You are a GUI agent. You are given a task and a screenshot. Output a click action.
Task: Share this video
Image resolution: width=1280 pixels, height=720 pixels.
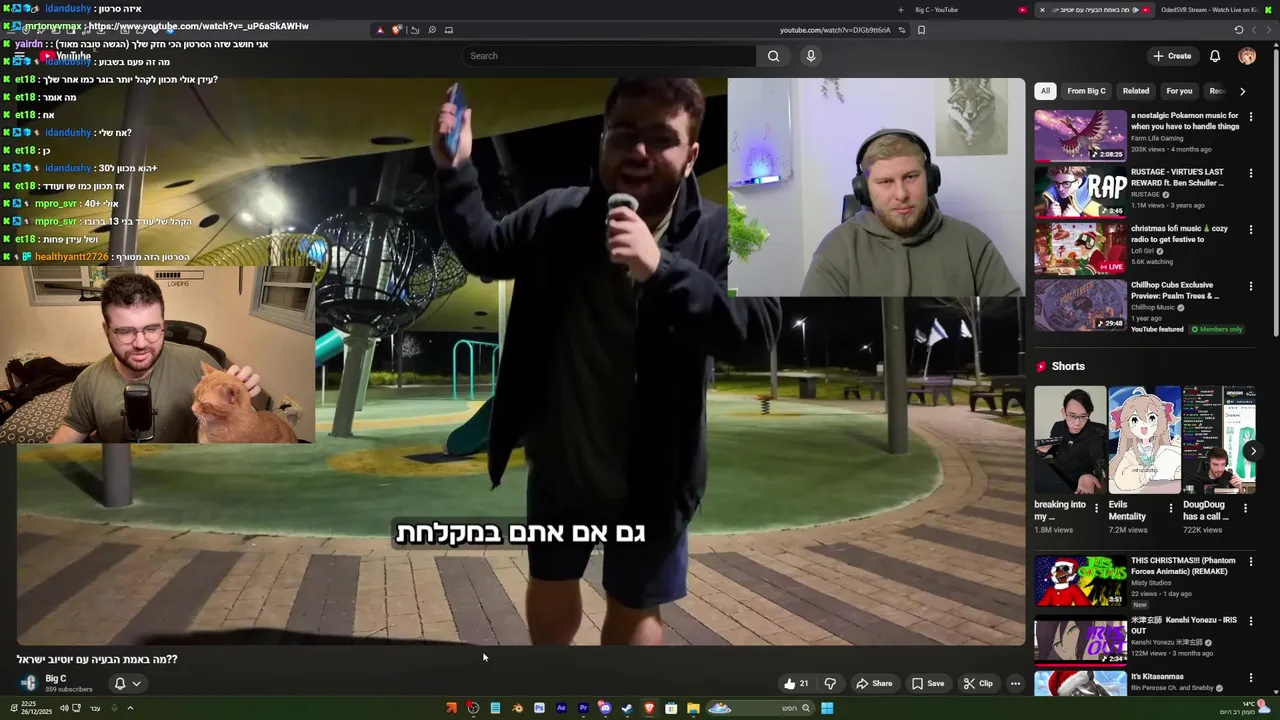point(874,684)
